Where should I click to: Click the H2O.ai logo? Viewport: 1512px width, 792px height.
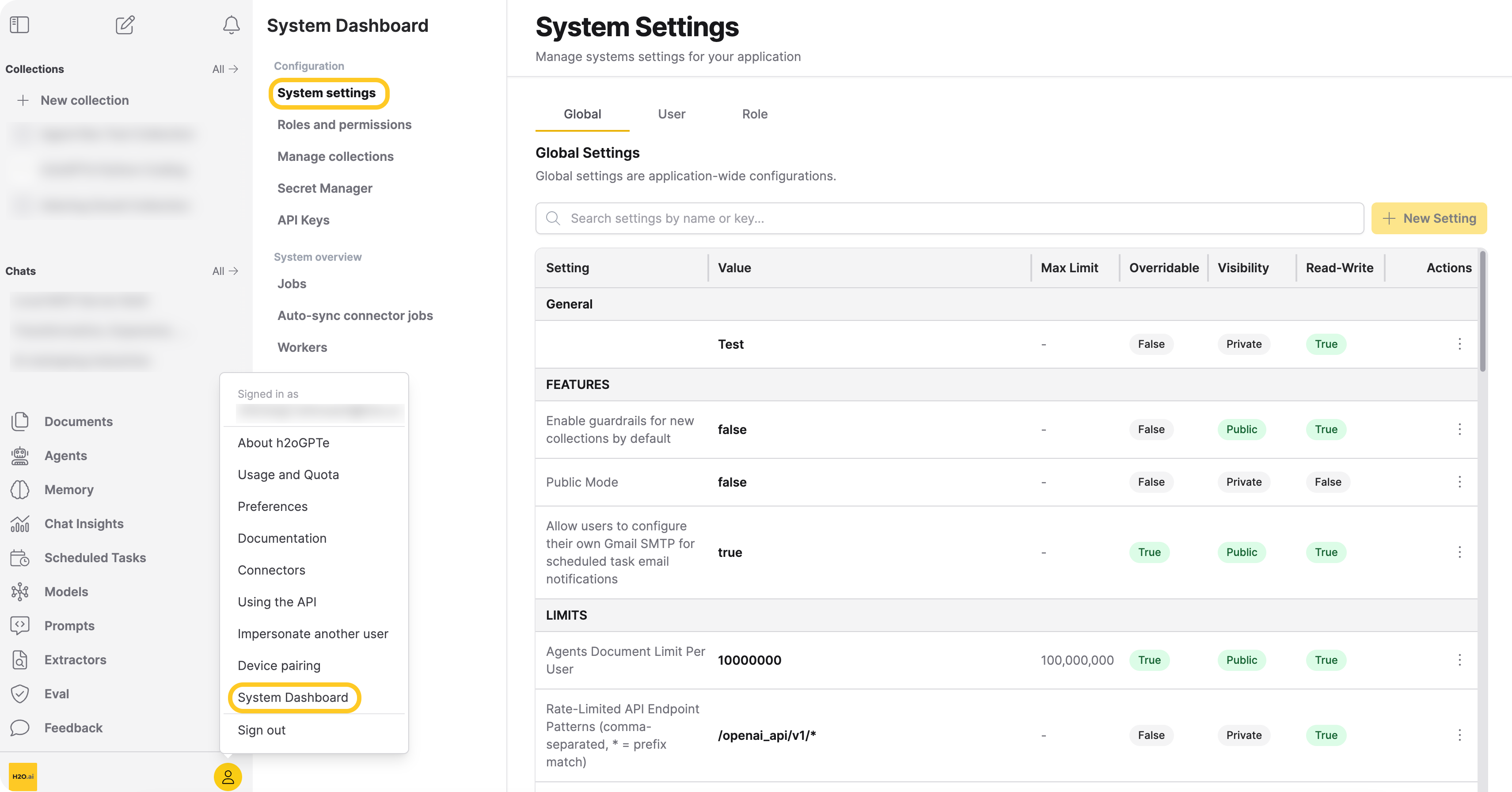(x=23, y=776)
